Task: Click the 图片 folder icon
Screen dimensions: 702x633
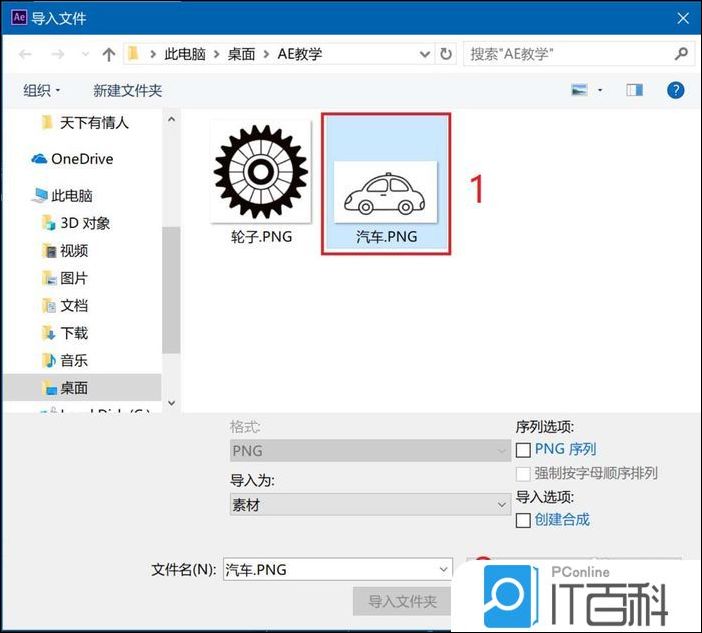Action: pos(48,278)
